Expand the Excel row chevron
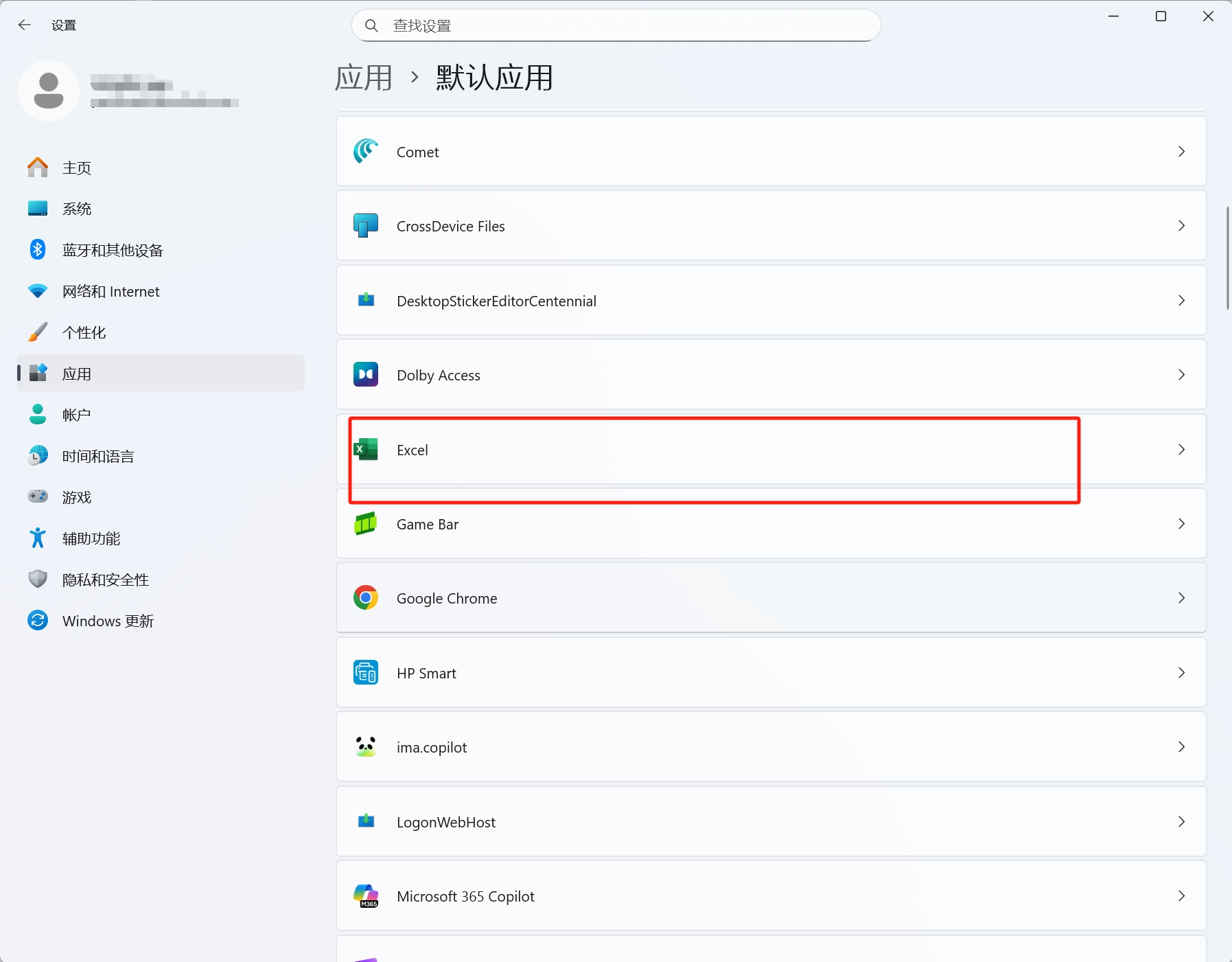 point(1181,449)
